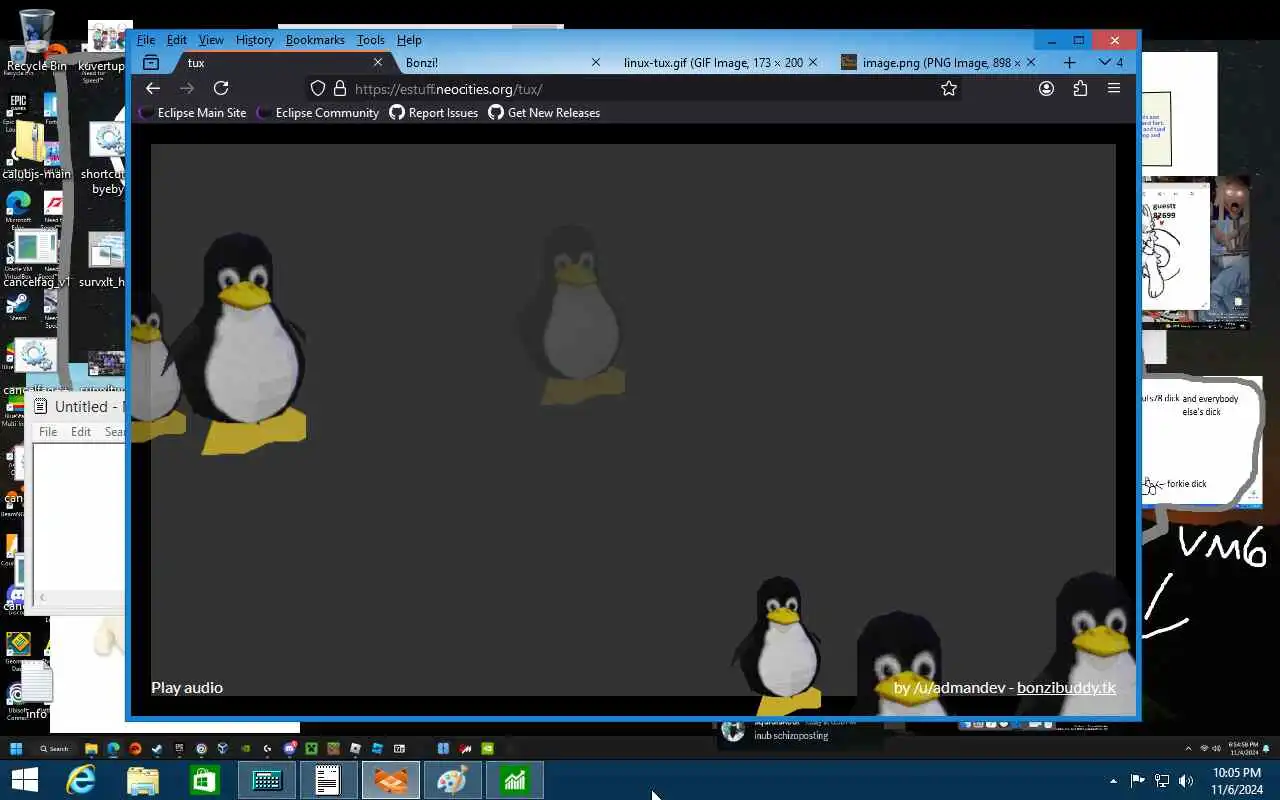The width and height of the screenshot is (1280, 800).
Task: Open the Windows Store taskbar icon
Action: 205,779
